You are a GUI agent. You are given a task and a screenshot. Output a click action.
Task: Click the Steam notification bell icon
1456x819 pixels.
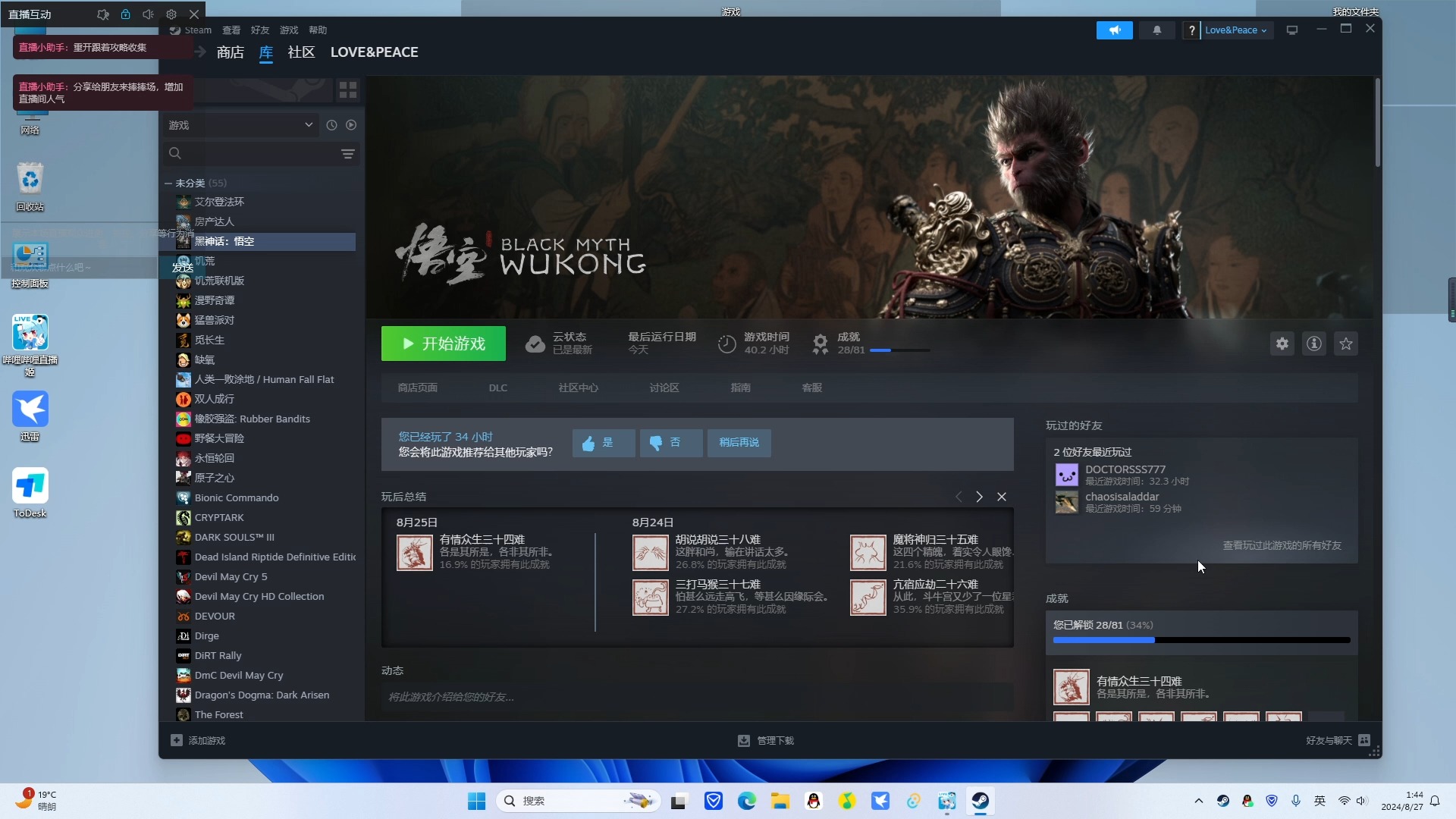point(1157,29)
